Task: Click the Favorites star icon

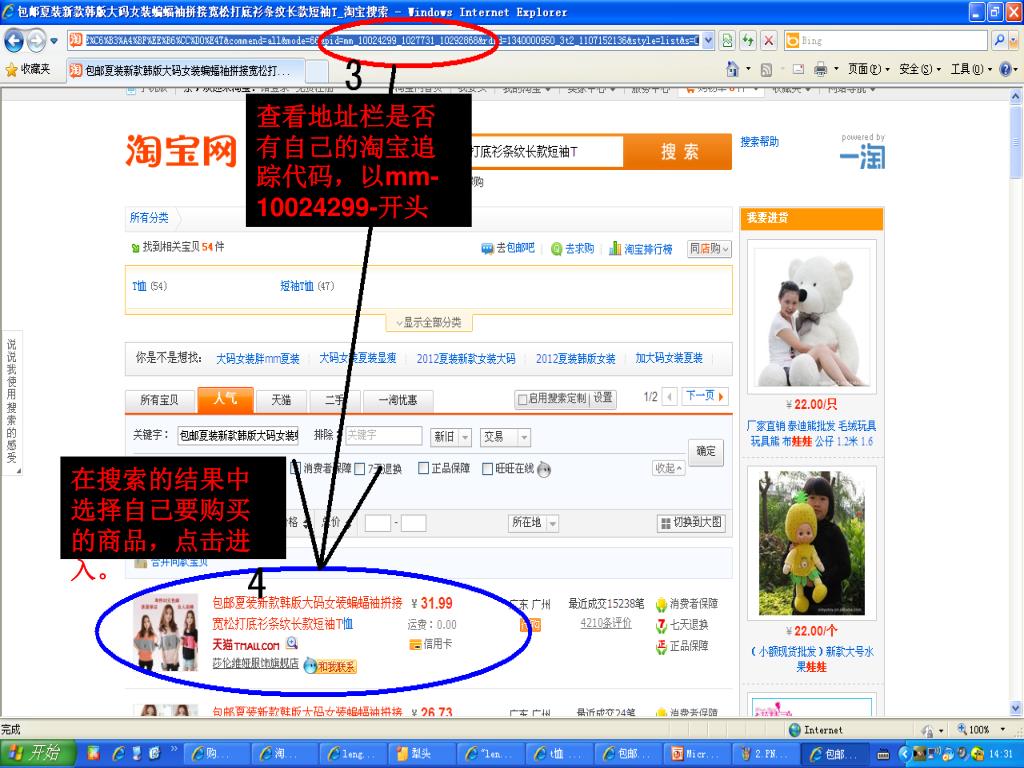Action: tap(11, 69)
